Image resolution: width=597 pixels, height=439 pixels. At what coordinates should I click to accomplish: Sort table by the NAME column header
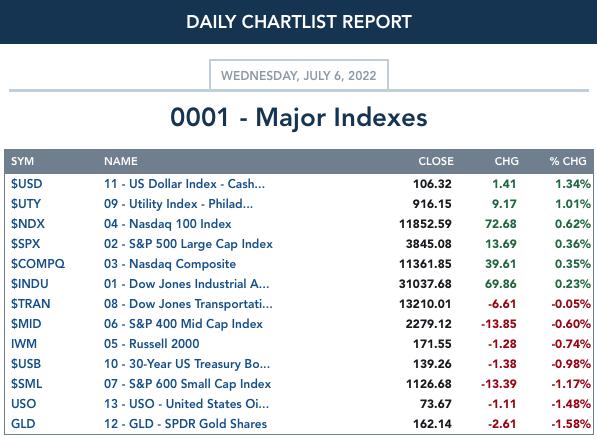[121, 161]
